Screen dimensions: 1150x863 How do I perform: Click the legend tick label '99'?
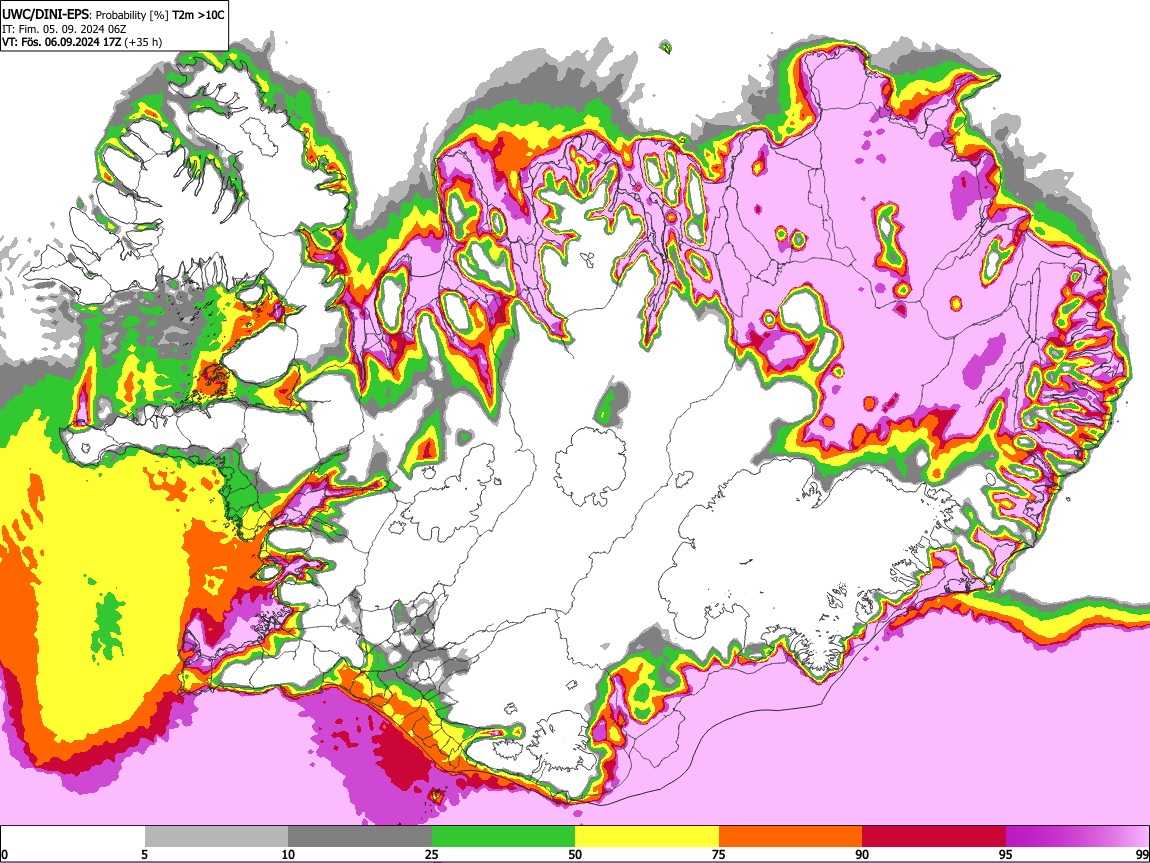pyautogui.click(x=1142, y=855)
